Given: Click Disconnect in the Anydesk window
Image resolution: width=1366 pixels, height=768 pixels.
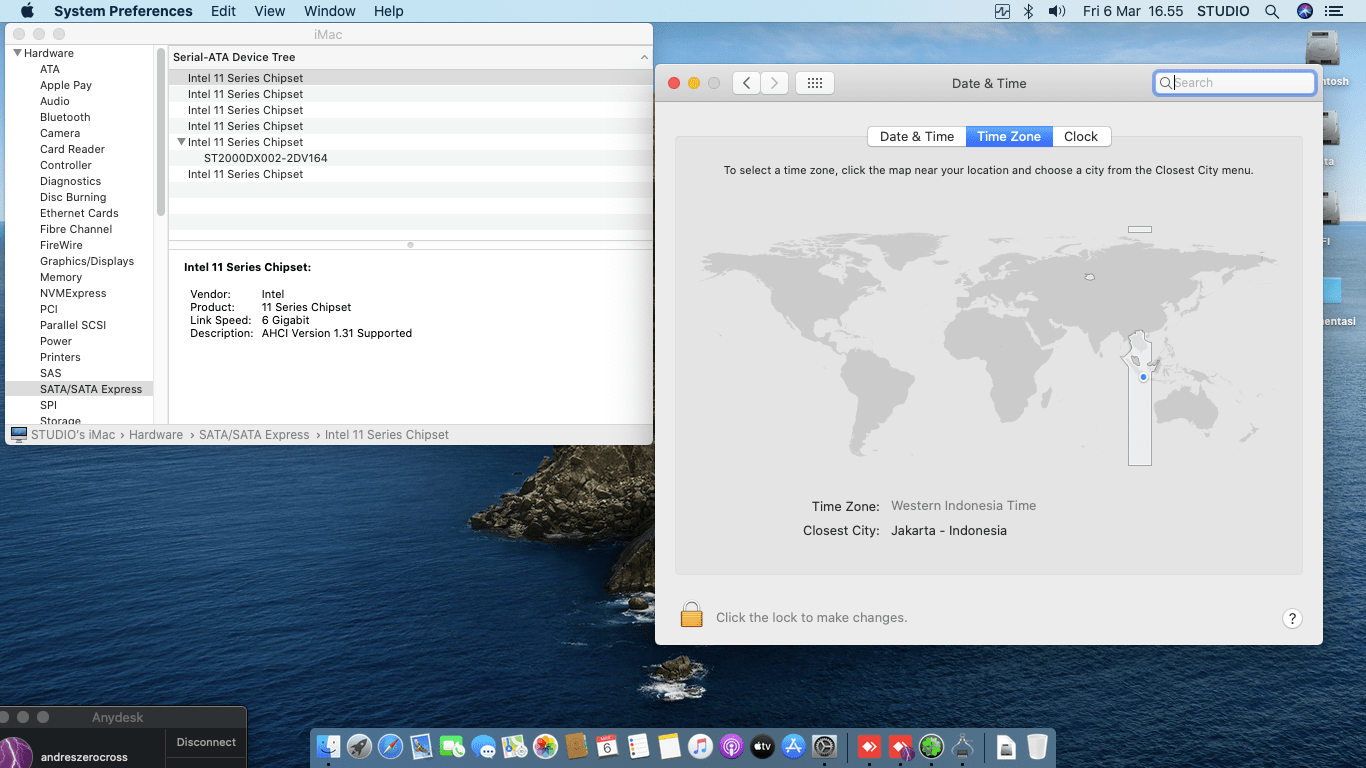Looking at the screenshot, I should 206,742.
